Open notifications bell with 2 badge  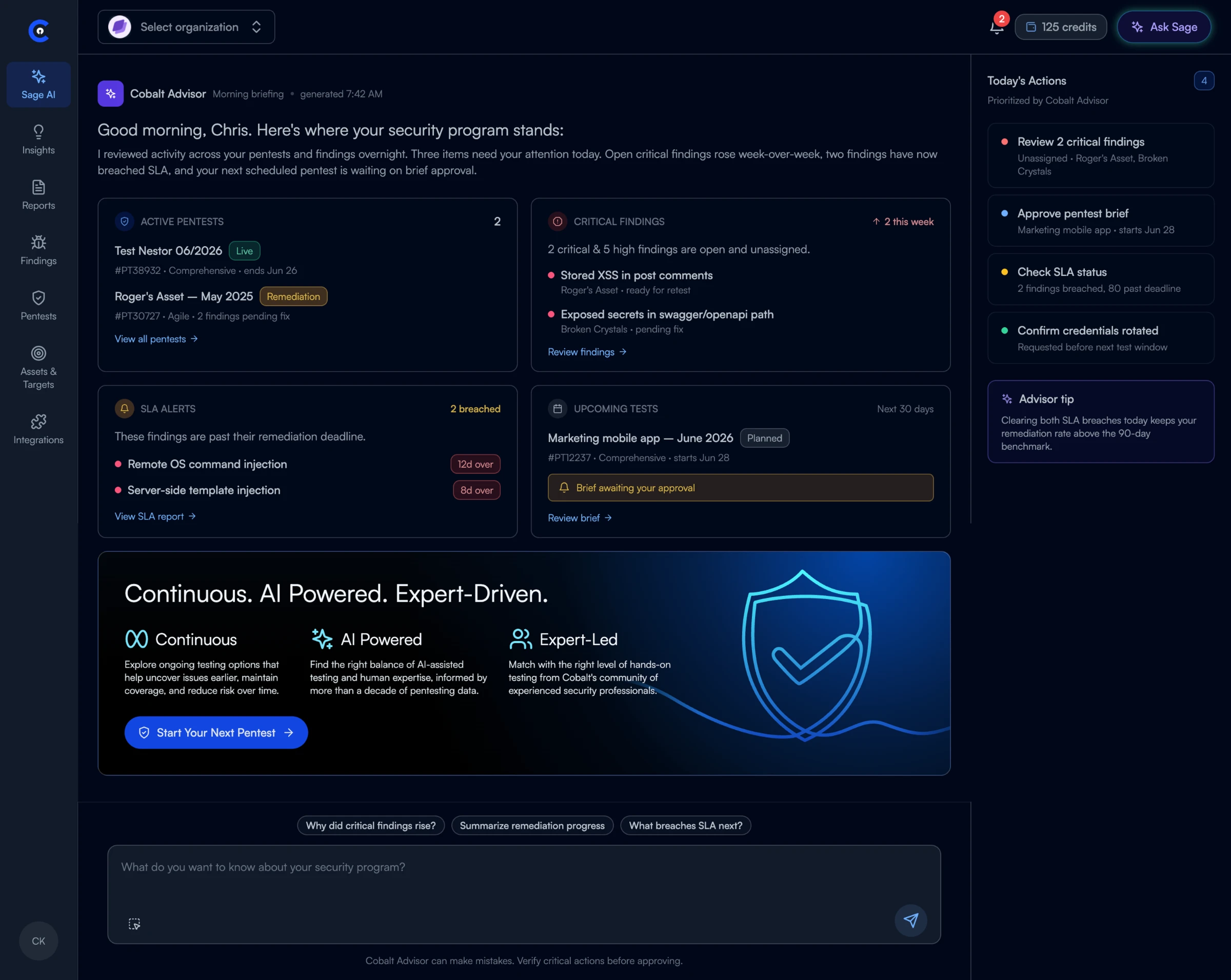[997, 26]
